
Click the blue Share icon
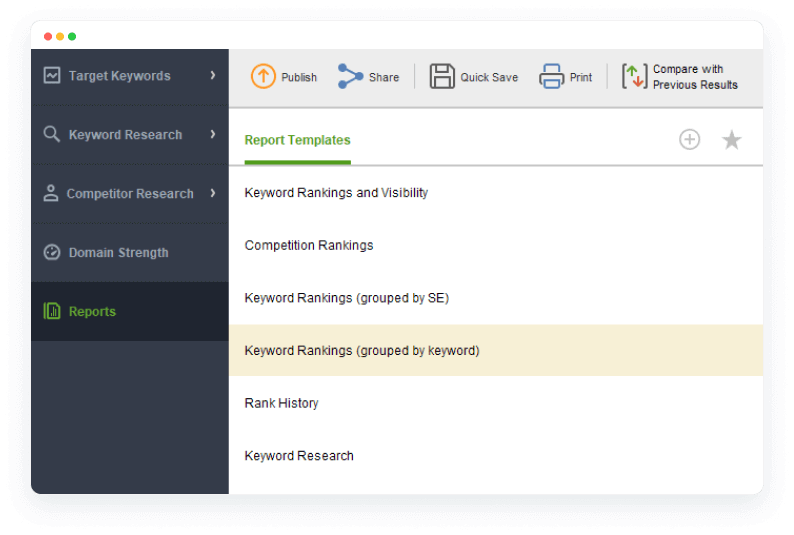point(350,76)
